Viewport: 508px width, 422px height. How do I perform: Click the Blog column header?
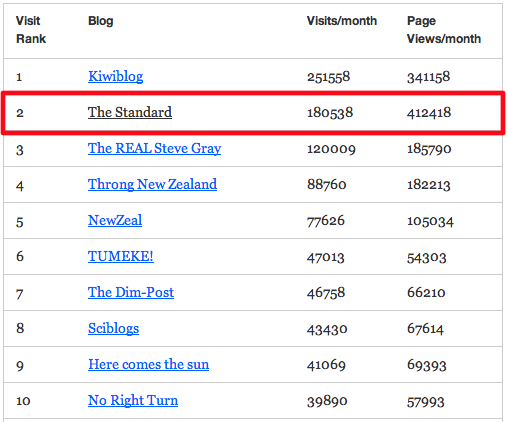tap(101, 21)
